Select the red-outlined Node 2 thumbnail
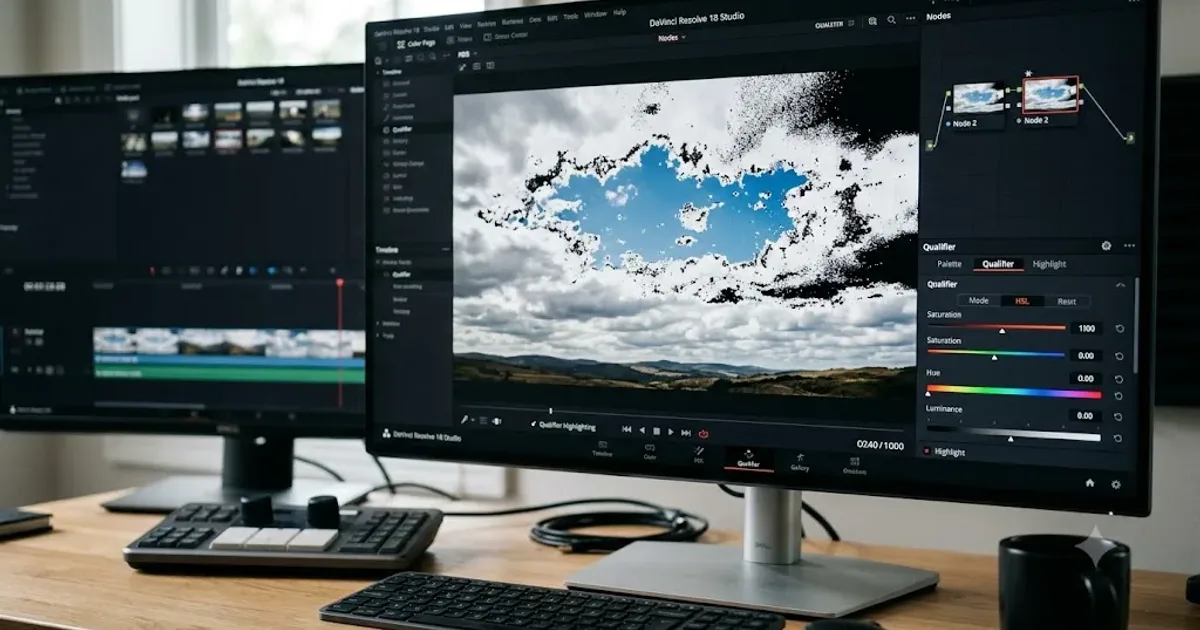The height and width of the screenshot is (630, 1200). (x=1050, y=94)
